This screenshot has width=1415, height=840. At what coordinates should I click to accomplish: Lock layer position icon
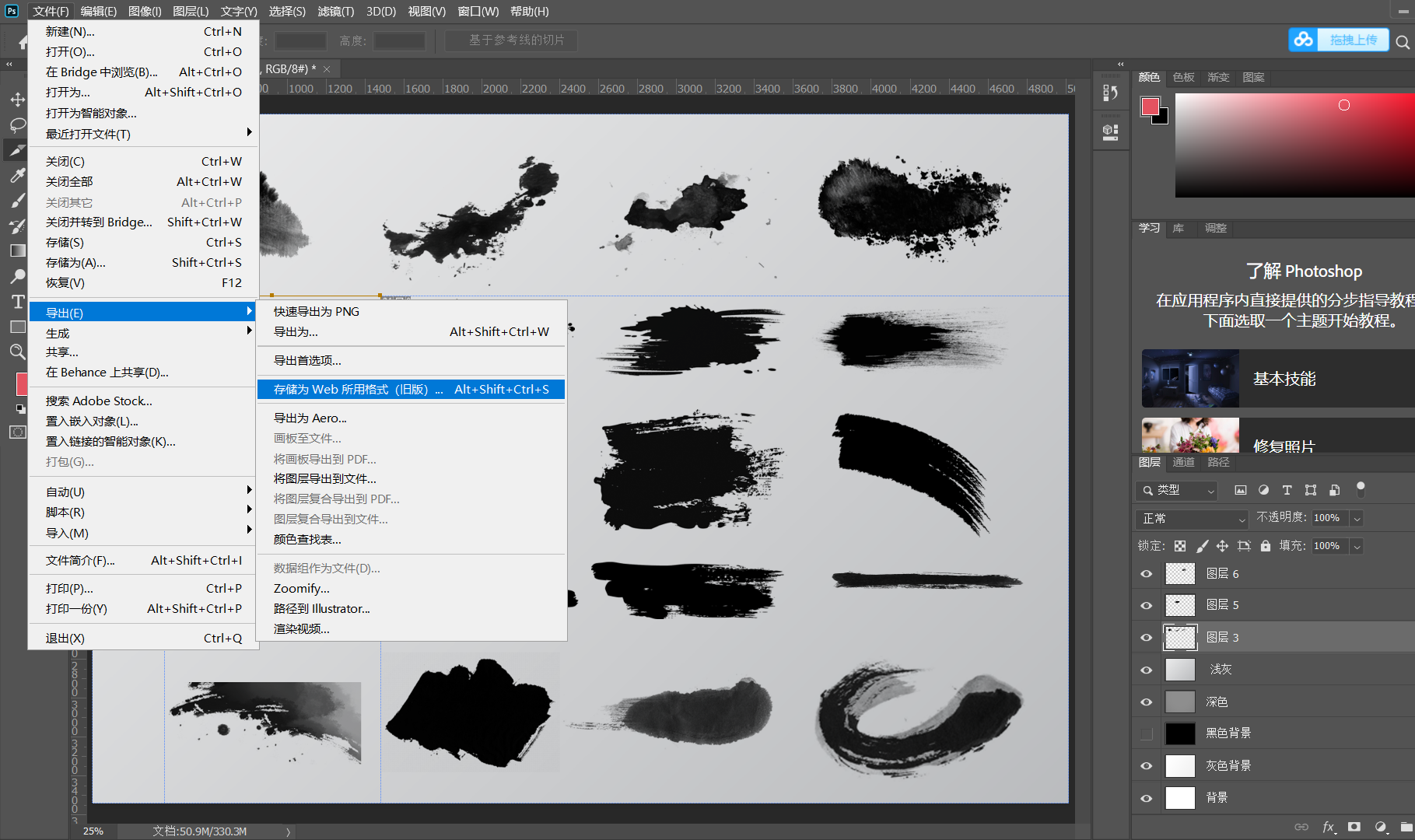[1222, 546]
